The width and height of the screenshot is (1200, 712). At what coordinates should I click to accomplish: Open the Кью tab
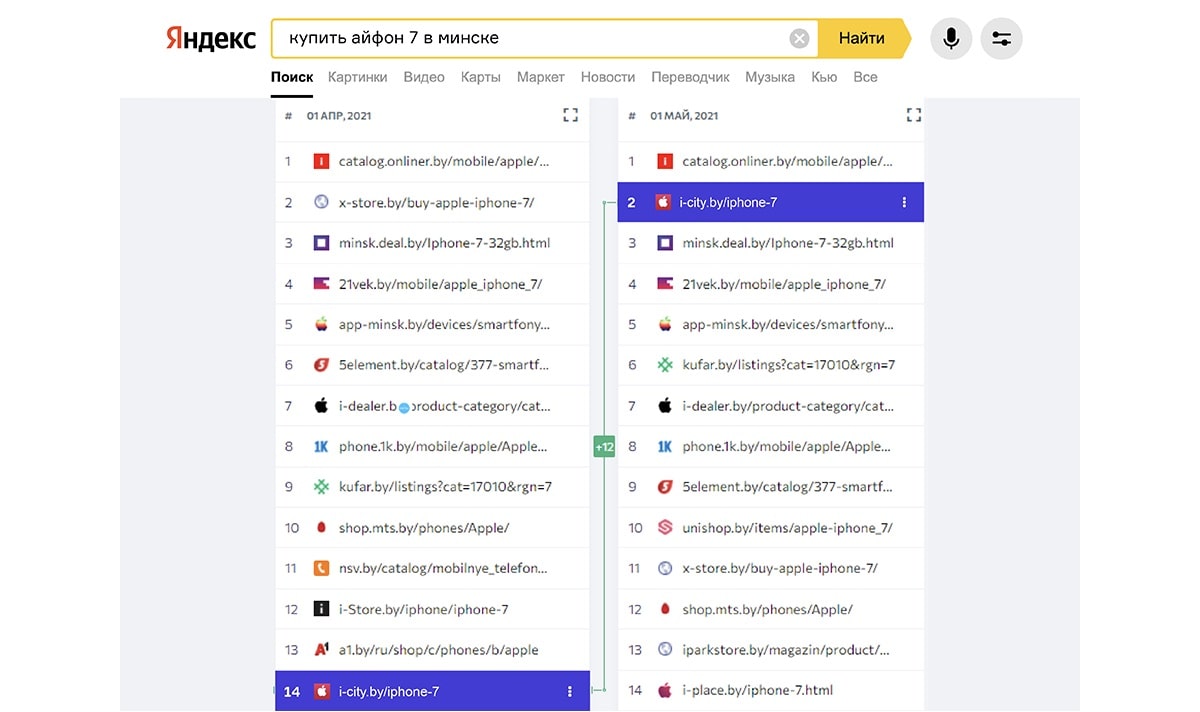point(824,77)
